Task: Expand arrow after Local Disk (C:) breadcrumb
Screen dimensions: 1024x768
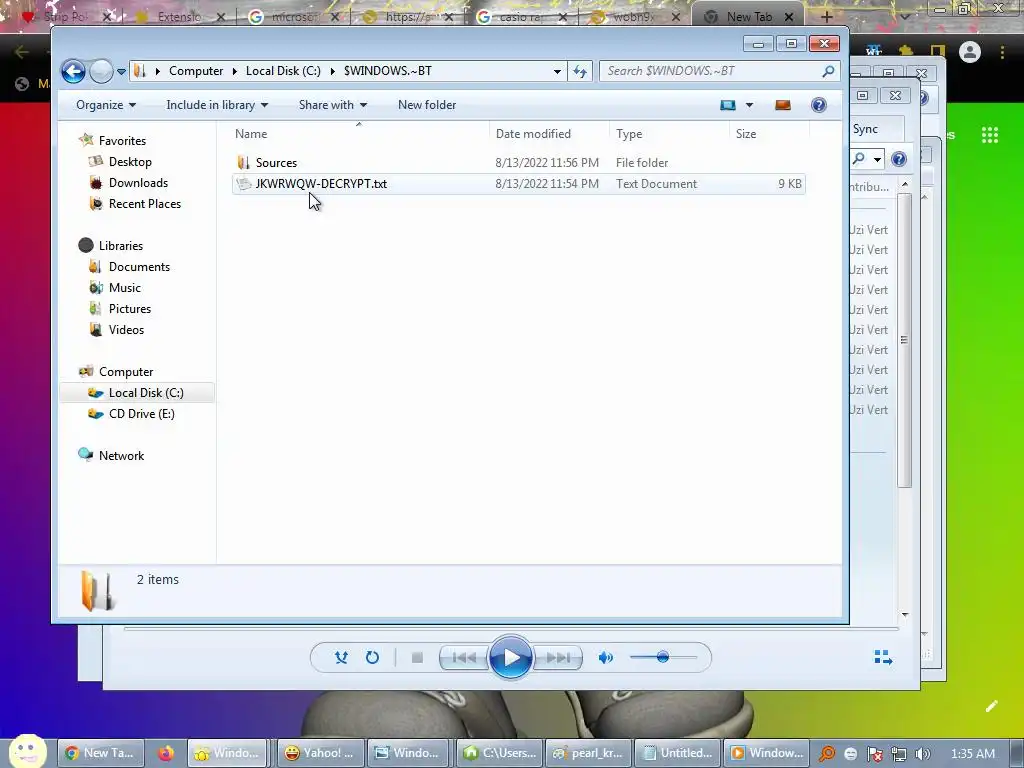Action: 332,71
